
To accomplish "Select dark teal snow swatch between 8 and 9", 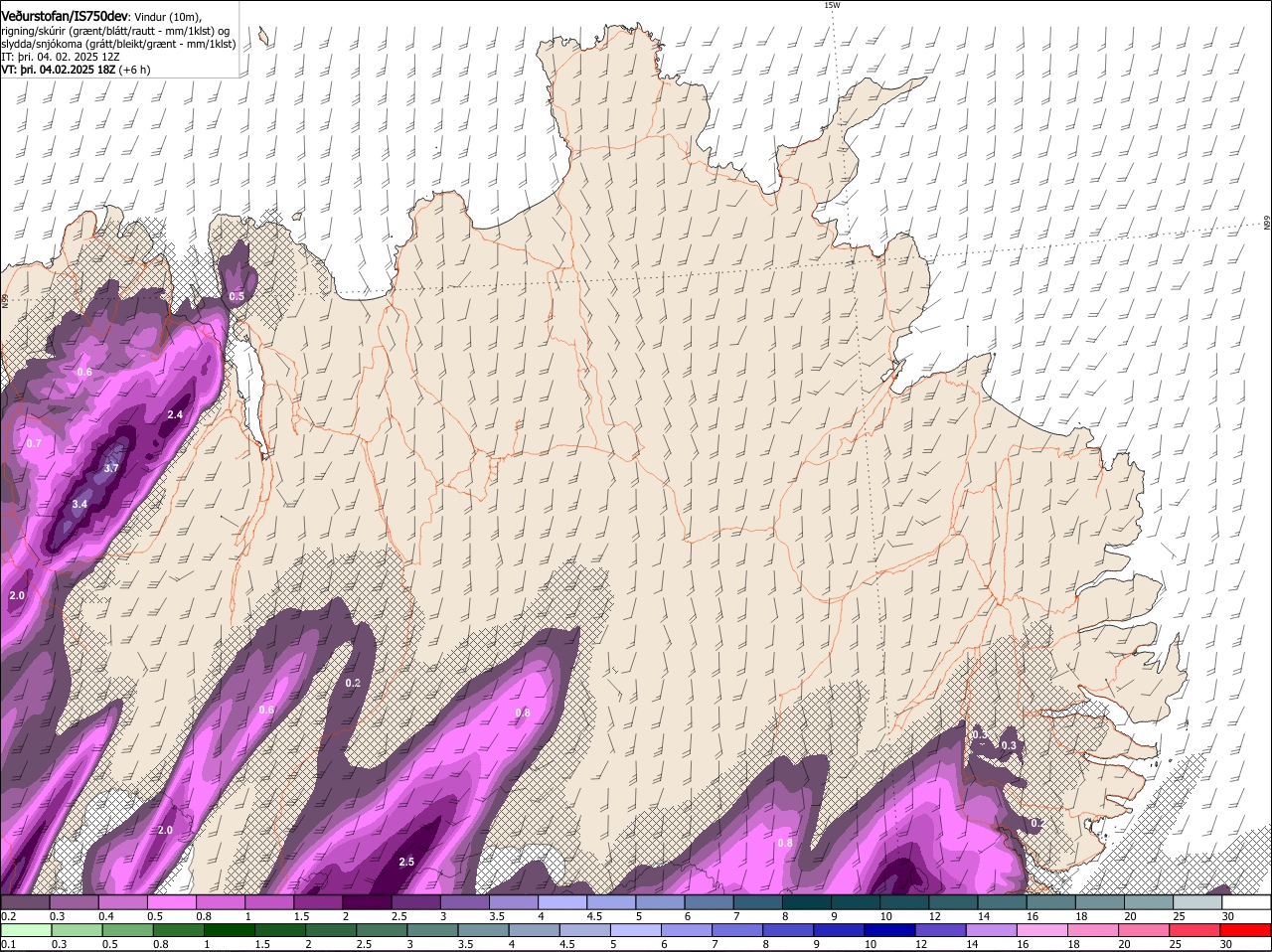I will click(807, 902).
